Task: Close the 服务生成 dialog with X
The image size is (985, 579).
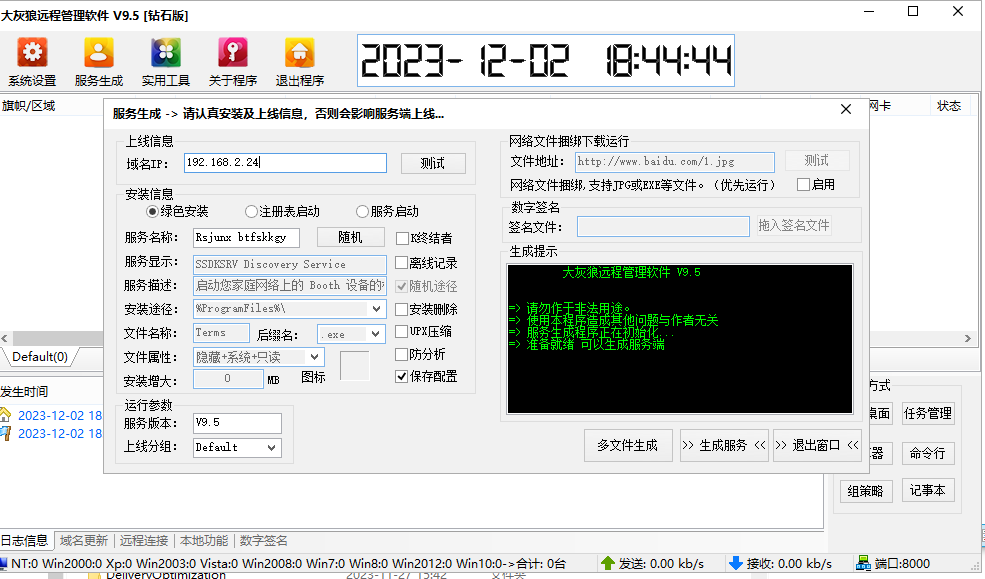Action: tap(846, 109)
